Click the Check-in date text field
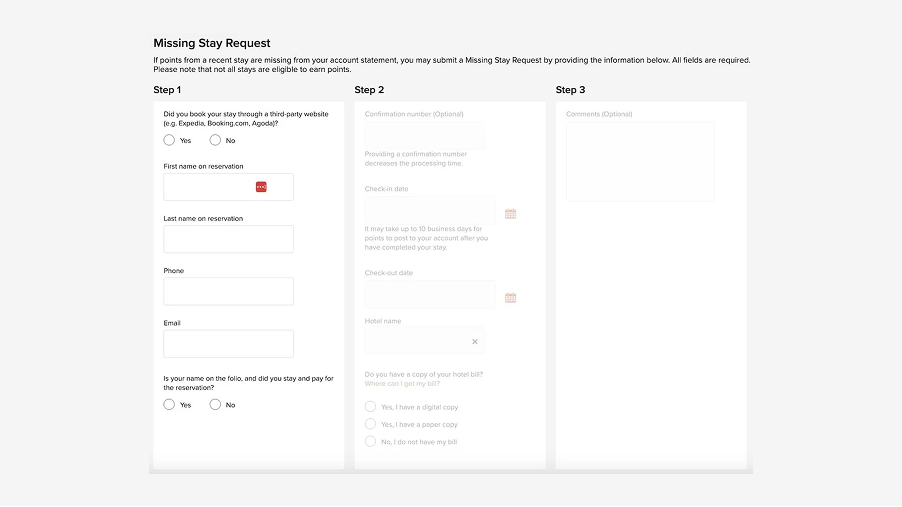 [x=429, y=211]
